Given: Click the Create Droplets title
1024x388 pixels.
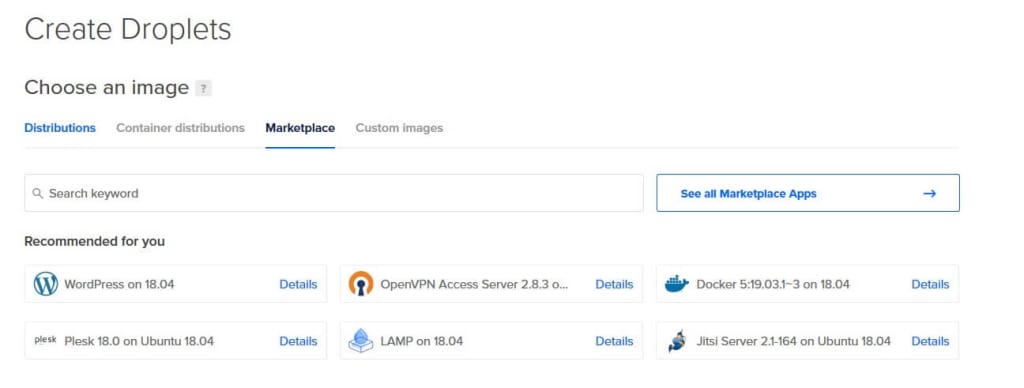Looking at the screenshot, I should pos(128,29).
